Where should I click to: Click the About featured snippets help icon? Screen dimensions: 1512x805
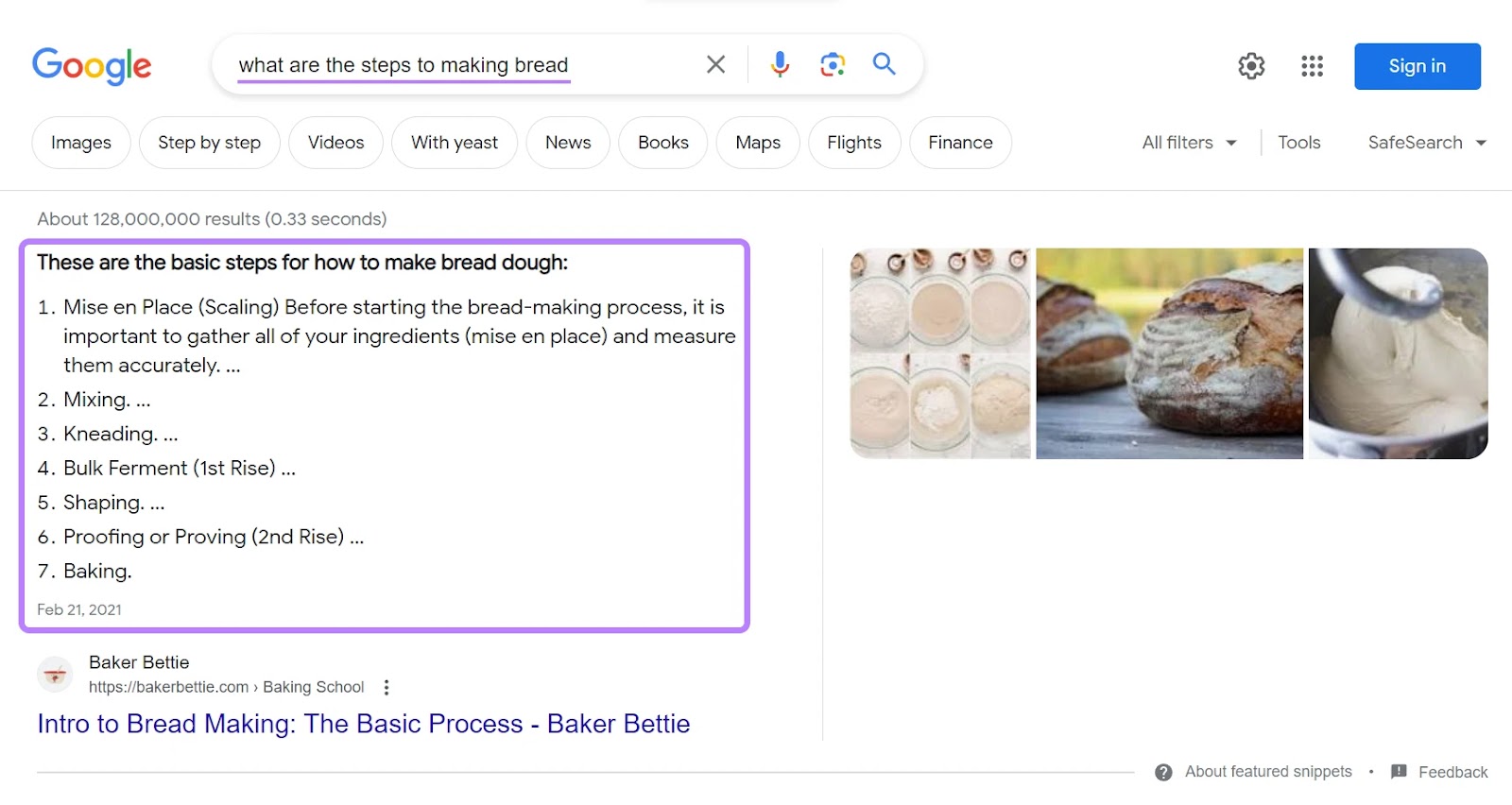click(1164, 772)
